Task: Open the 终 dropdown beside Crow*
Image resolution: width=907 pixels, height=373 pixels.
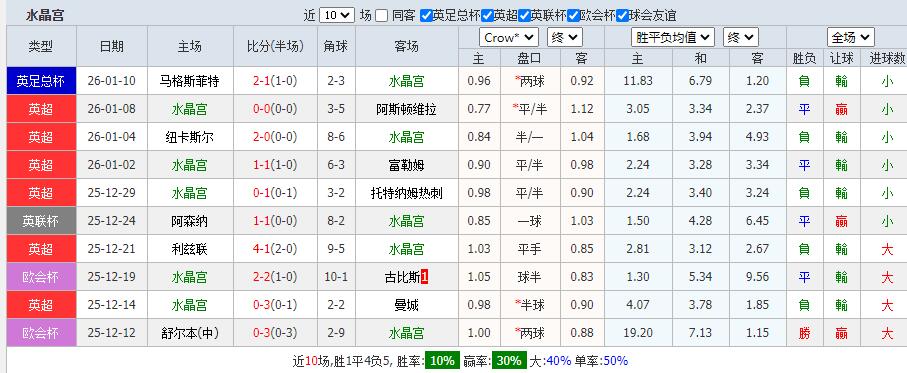Action: [x=565, y=38]
